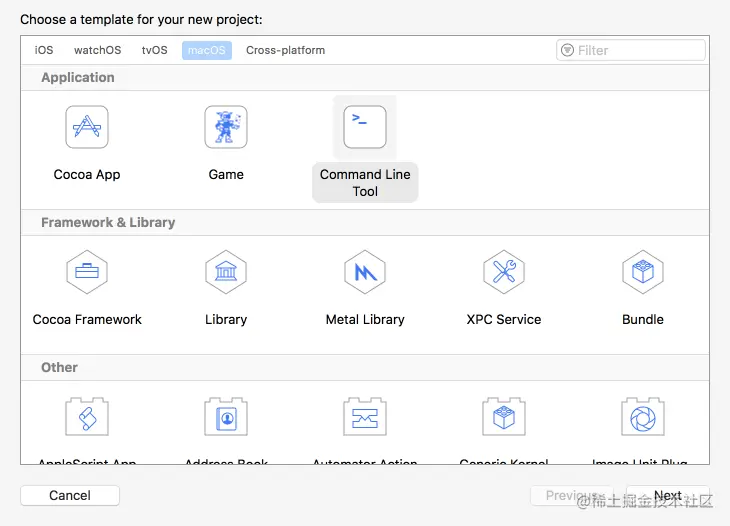The image size is (730, 526).
Task: Click the Cancel button
Action: [70, 495]
